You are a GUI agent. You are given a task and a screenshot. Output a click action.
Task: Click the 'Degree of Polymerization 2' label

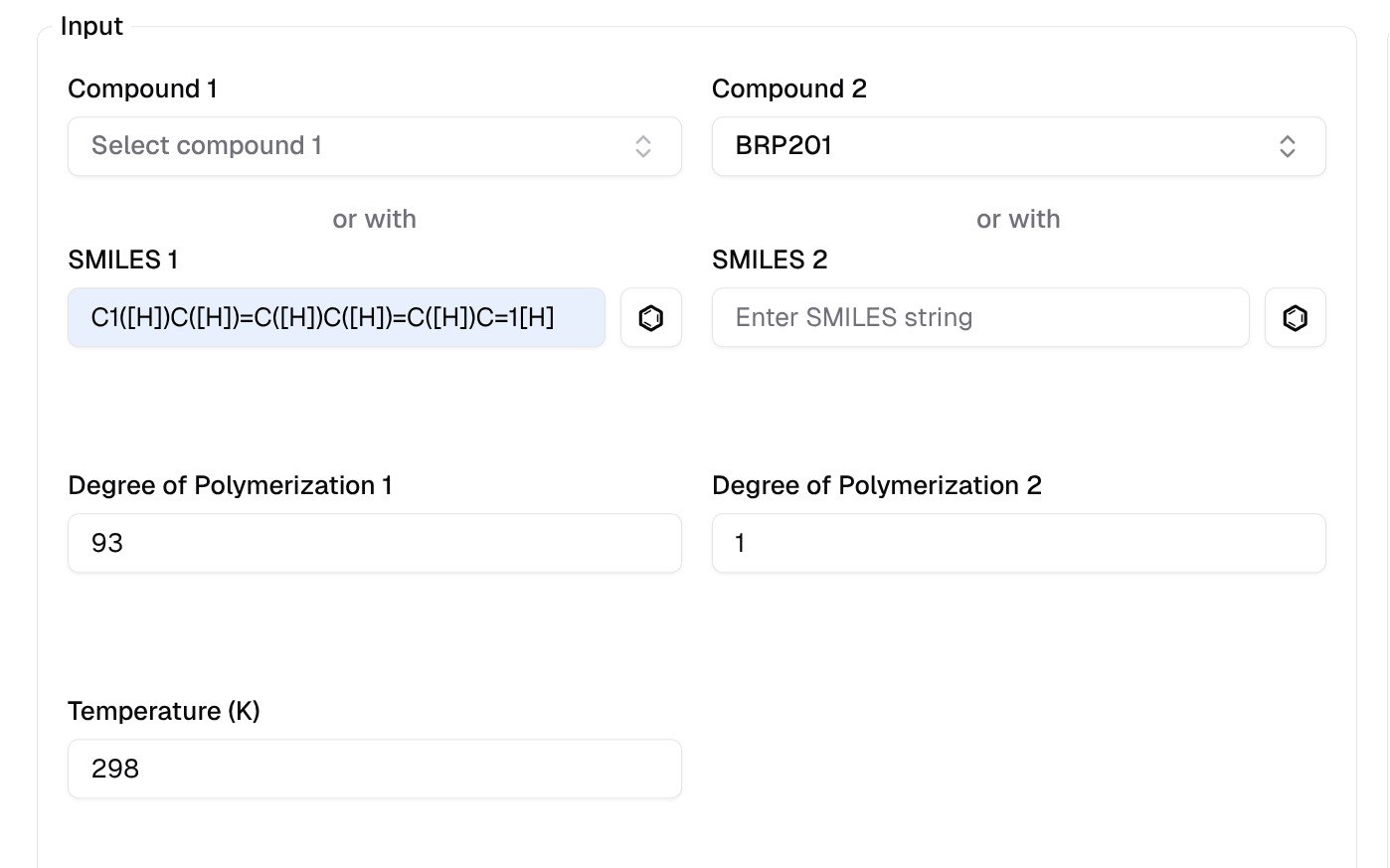(876, 485)
